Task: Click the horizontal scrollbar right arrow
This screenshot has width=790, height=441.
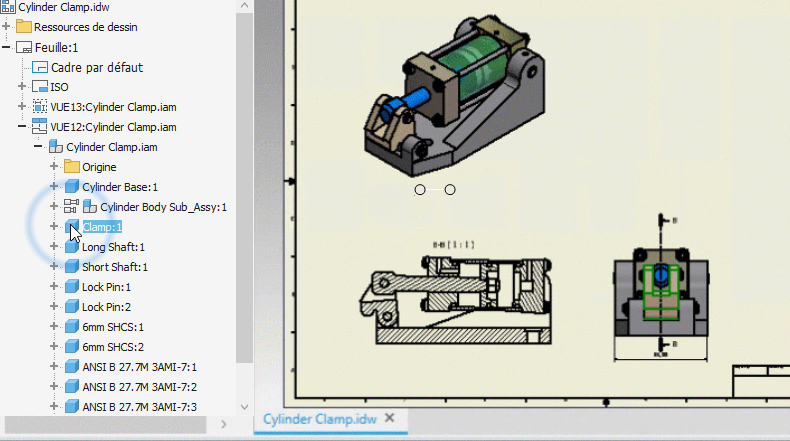Action: pos(224,425)
